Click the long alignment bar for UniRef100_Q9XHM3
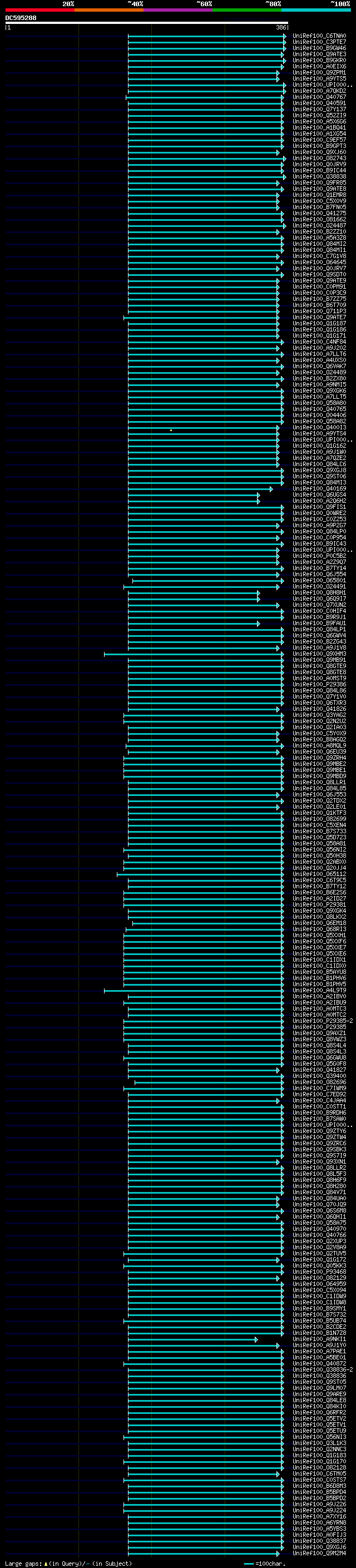This screenshot has width=356, height=1568. 194,654
